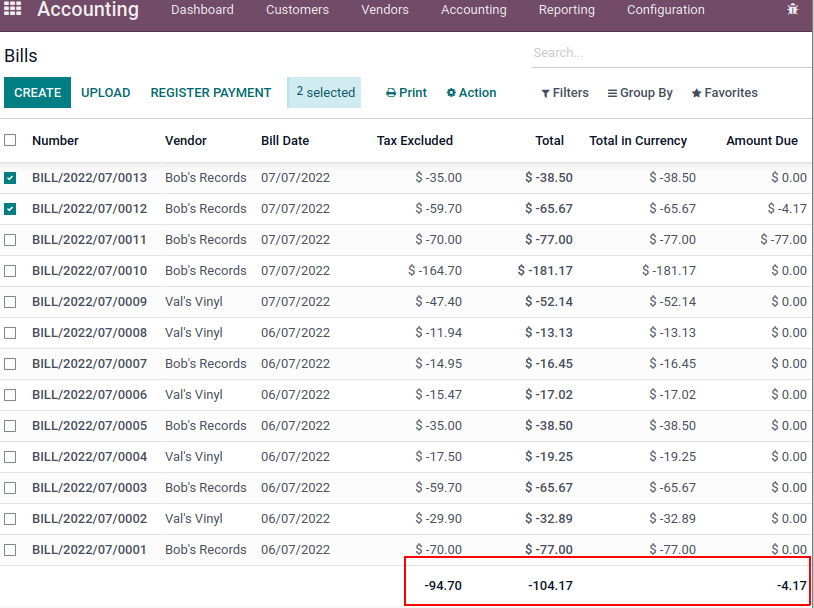Click Amount Due $ -77.00 of BILL/2022/07/0011
This screenshot has width=814, height=608.
pyautogui.click(x=783, y=240)
